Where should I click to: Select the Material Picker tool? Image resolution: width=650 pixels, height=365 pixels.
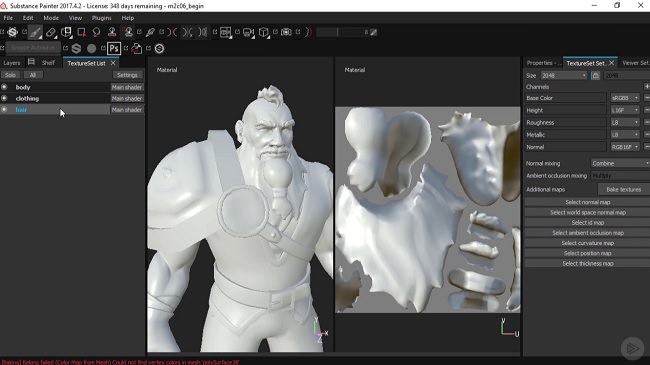(x=128, y=32)
